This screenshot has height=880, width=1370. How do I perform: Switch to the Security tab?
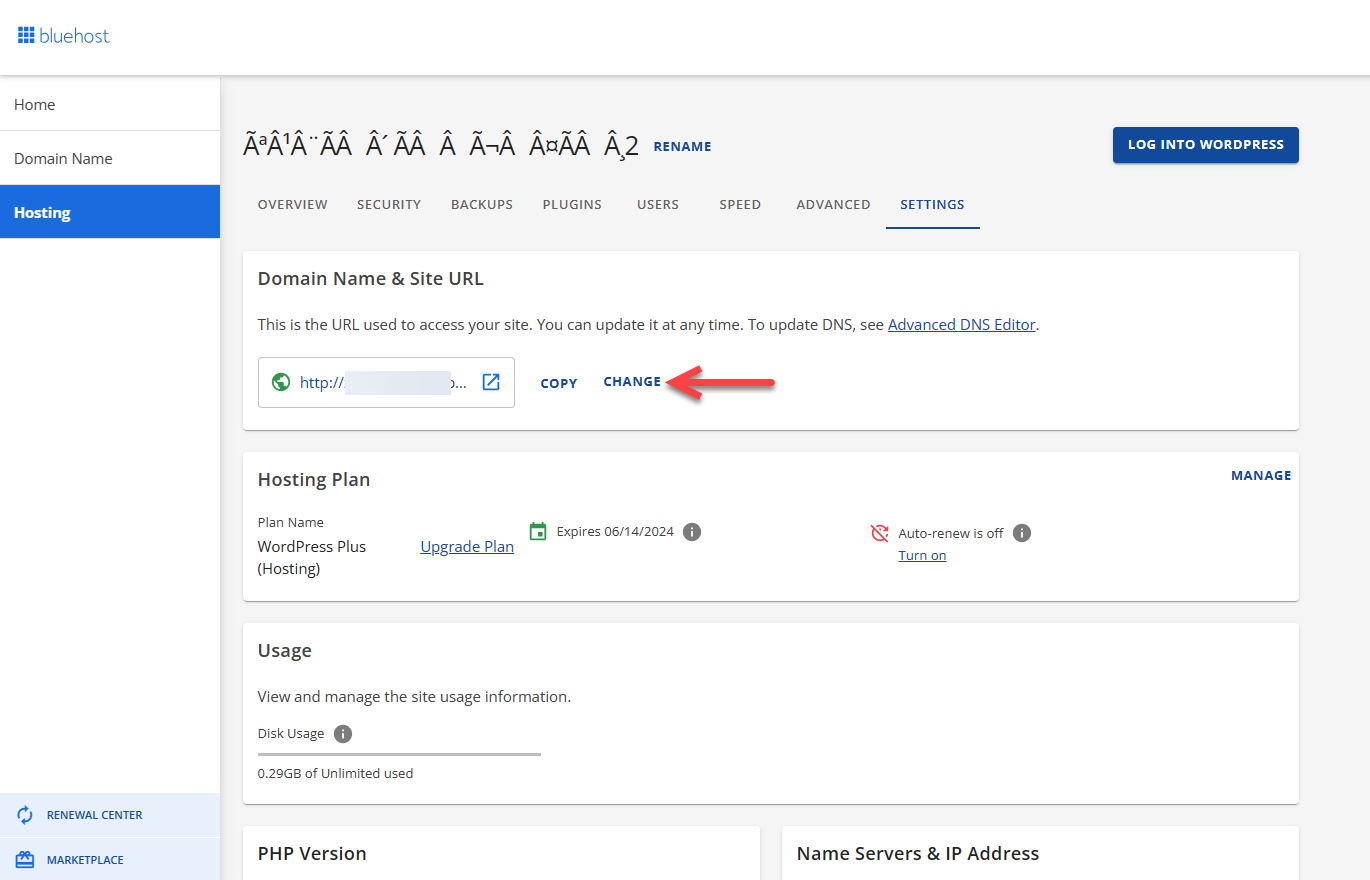(389, 204)
